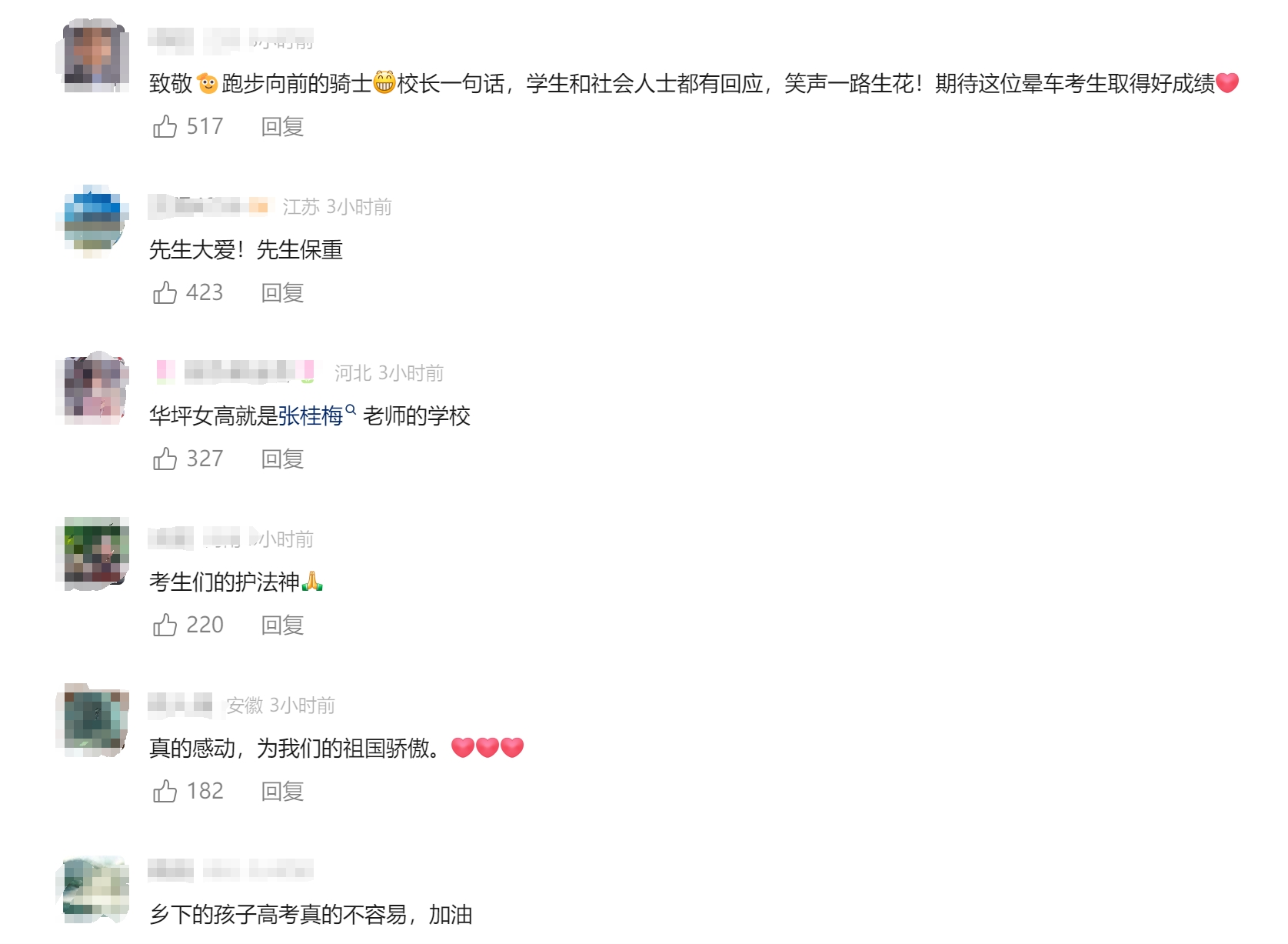The image size is (1288, 944).
Task: Reply to the 先生大爱 comment
Action: point(282,293)
